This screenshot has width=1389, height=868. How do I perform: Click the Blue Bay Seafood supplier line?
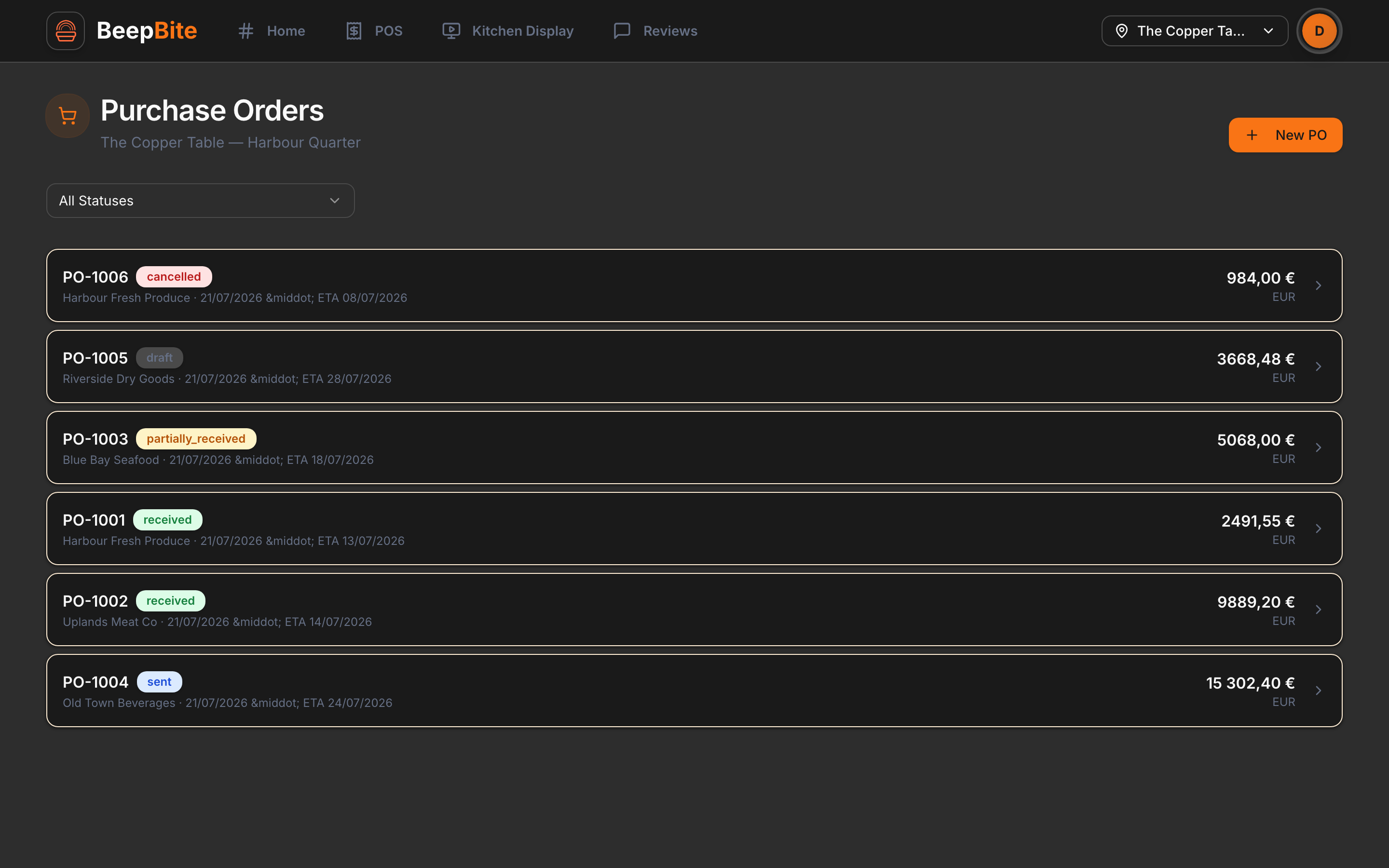[x=218, y=460]
